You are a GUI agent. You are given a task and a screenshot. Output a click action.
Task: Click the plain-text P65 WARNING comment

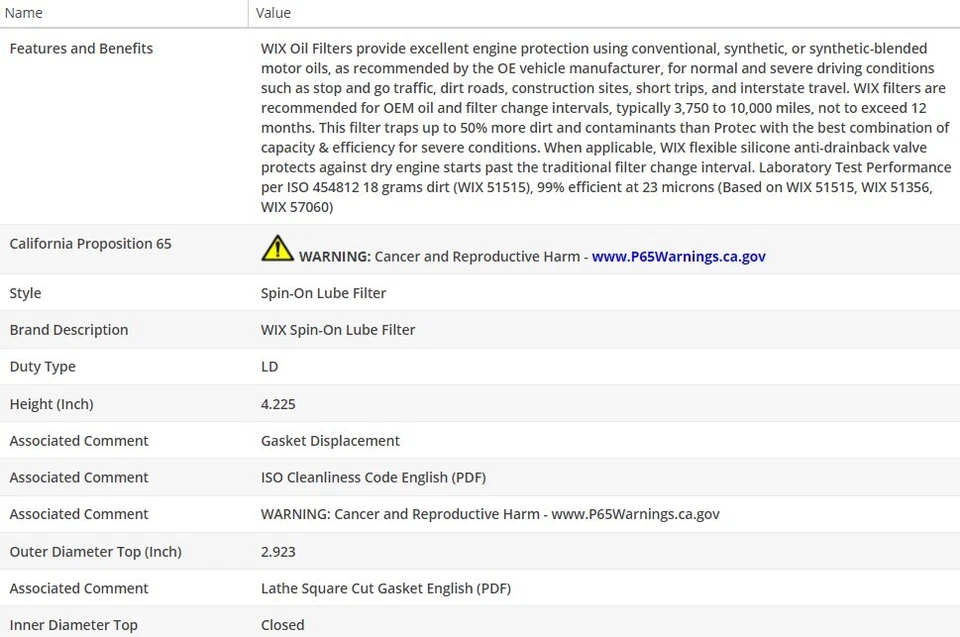490,514
